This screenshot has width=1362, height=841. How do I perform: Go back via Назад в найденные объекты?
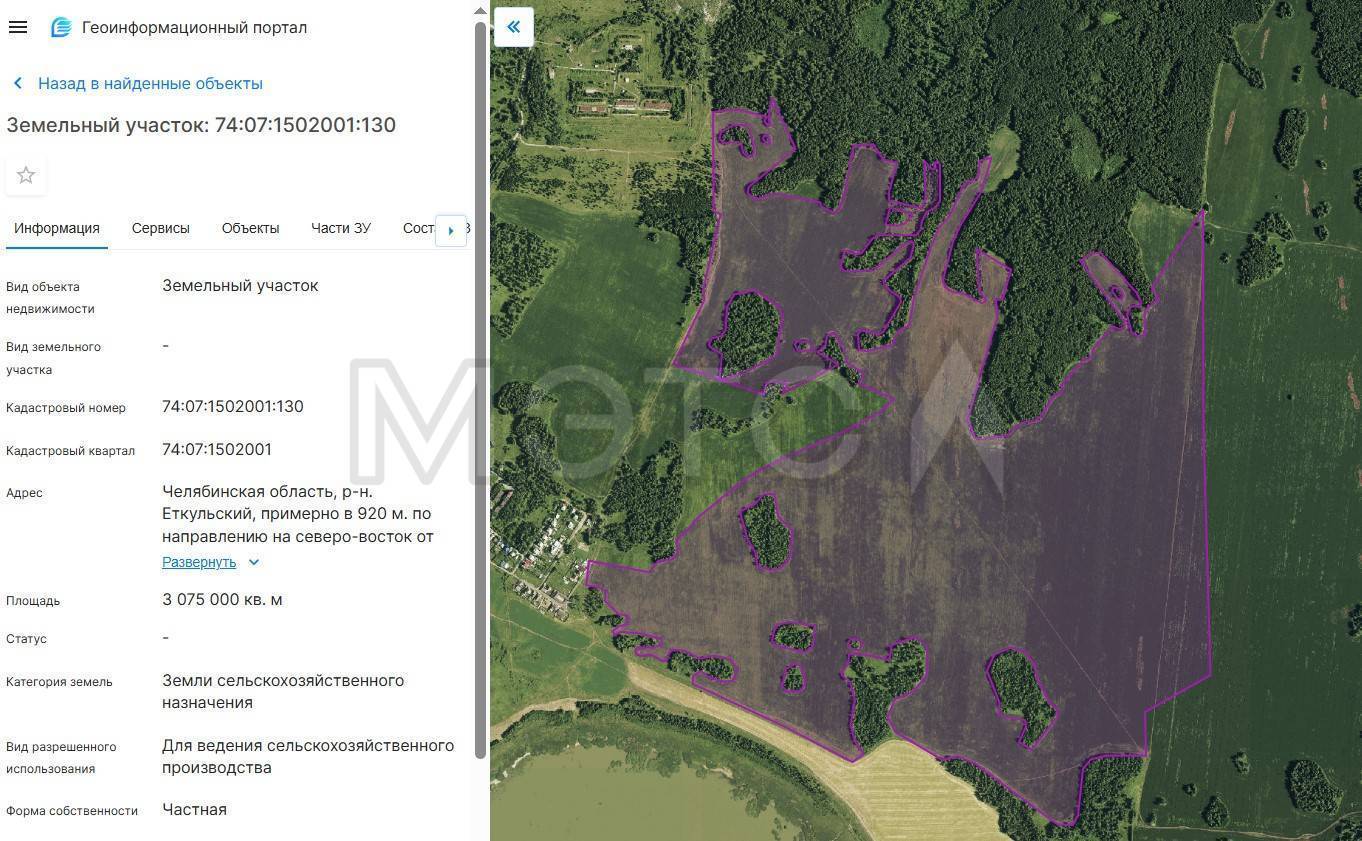150,83
